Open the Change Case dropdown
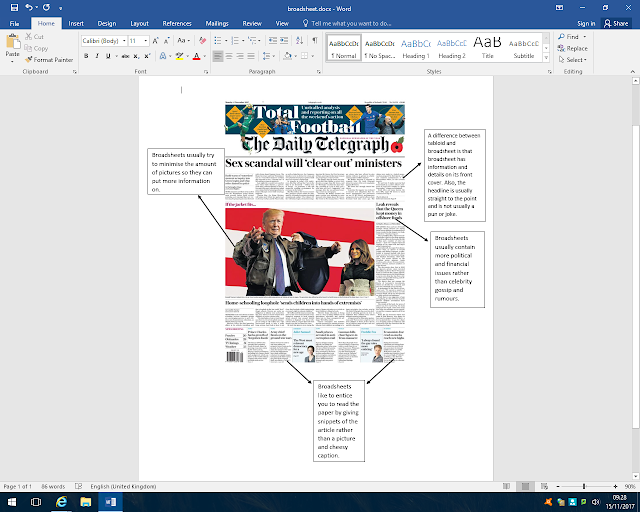 pos(183,40)
